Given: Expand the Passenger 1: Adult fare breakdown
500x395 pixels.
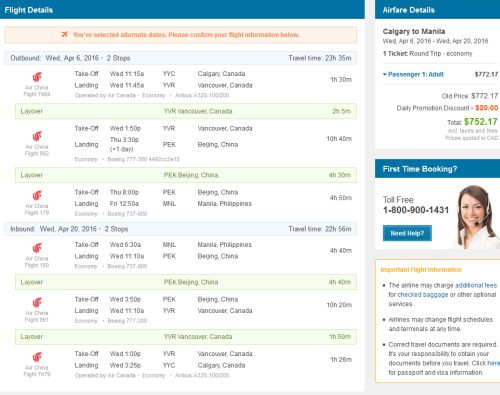Looking at the screenshot, I should (x=413, y=74).
